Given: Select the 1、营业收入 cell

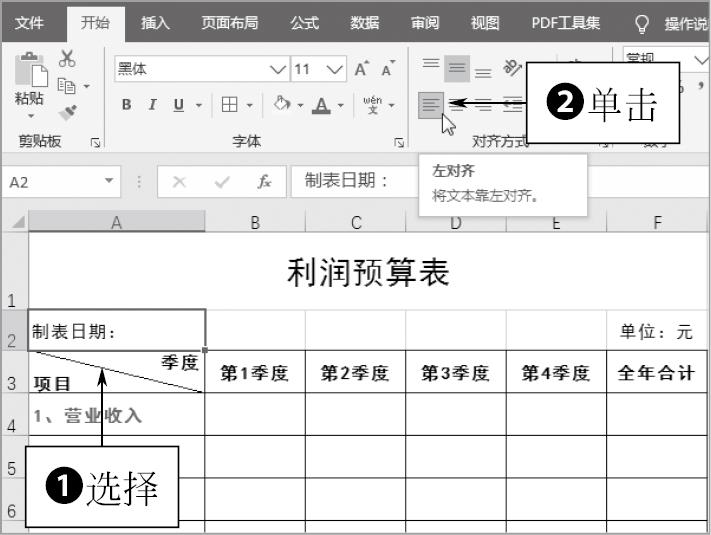Looking at the screenshot, I should click(117, 414).
